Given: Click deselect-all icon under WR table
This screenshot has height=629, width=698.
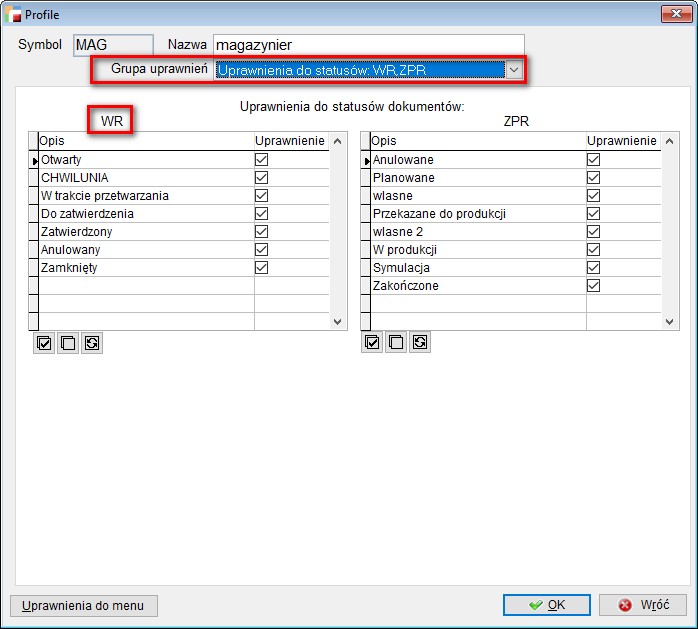Looking at the screenshot, I should click(x=68, y=343).
